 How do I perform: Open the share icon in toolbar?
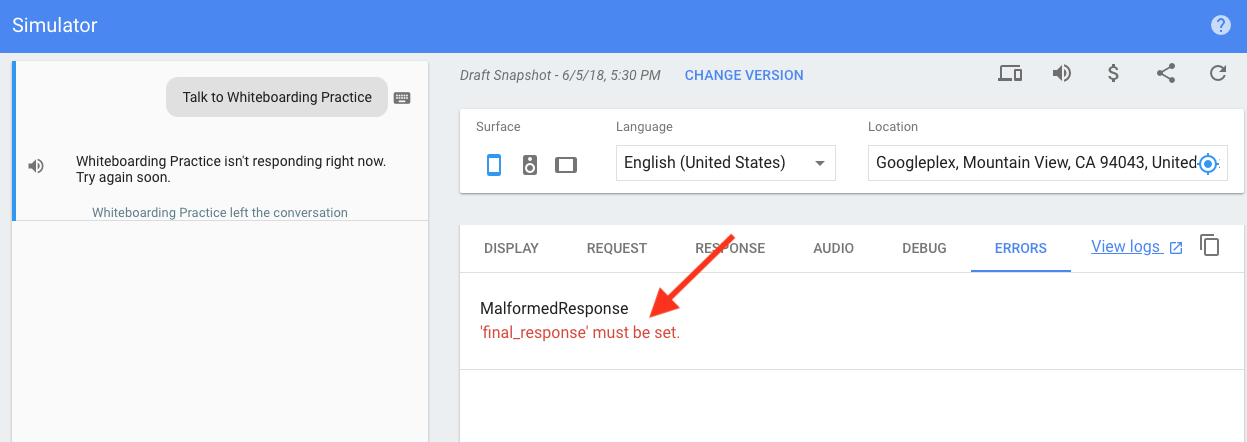tap(1165, 73)
